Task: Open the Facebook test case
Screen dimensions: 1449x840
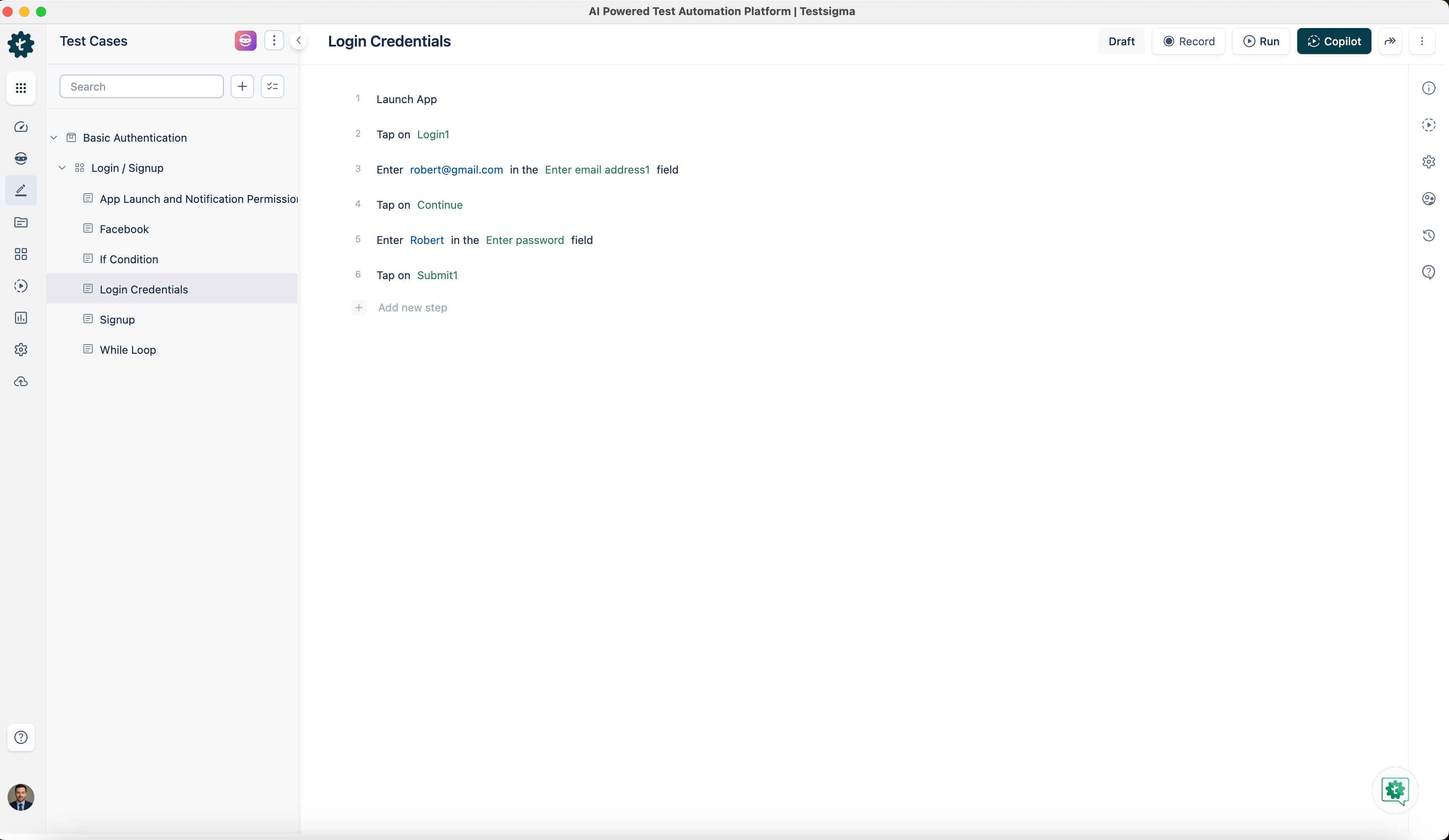Action: click(x=124, y=229)
